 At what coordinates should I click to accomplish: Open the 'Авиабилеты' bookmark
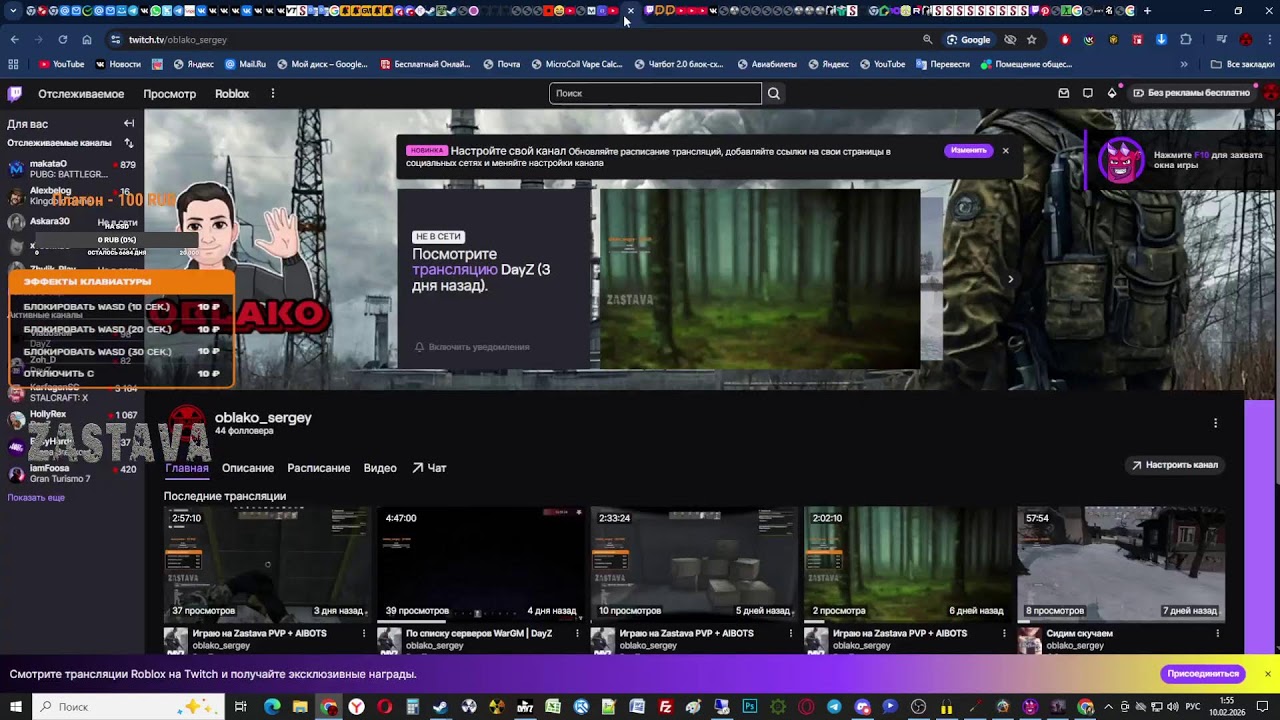click(767, 64)
